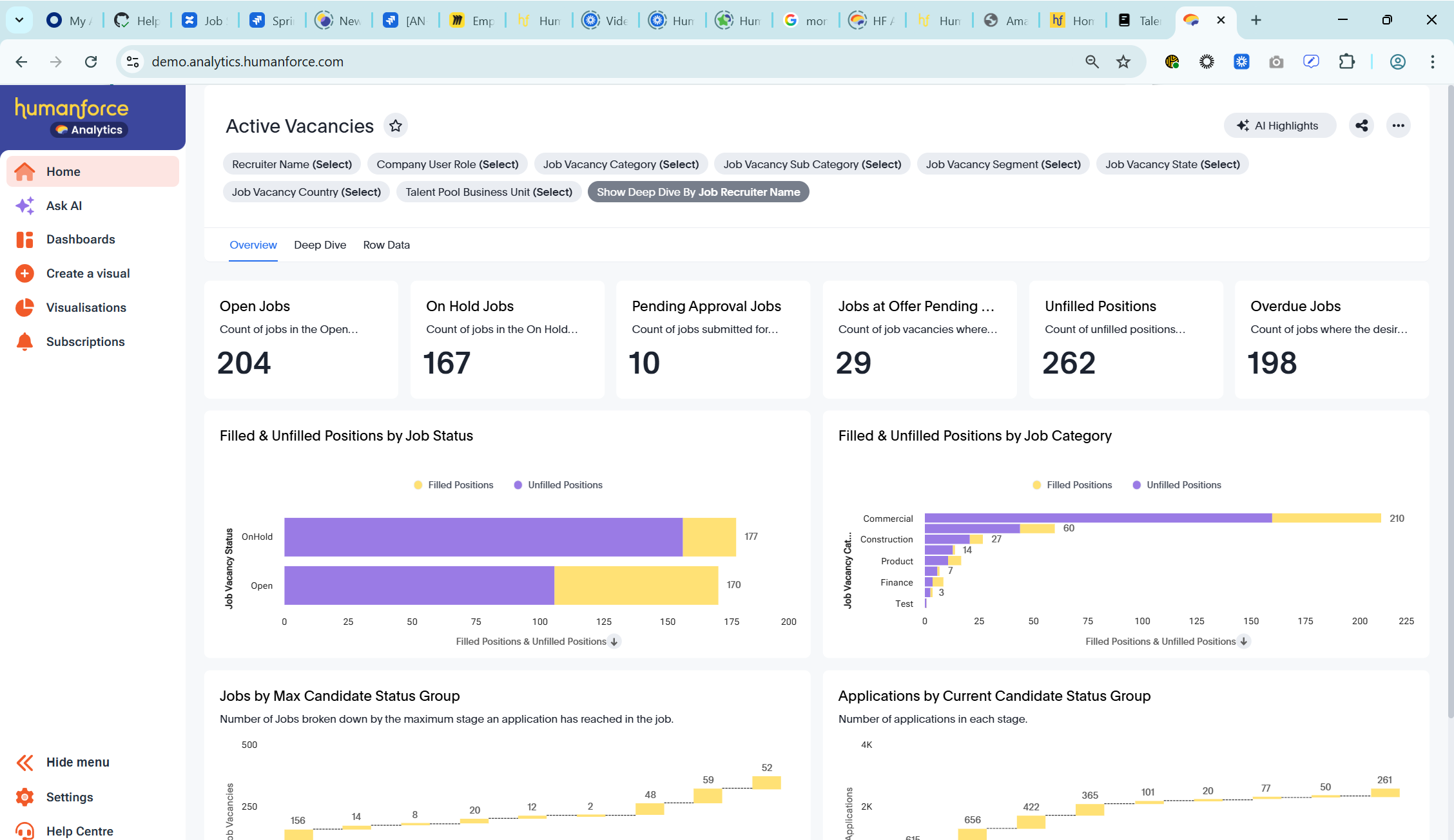Click the Help Centre lifebuoy icon
Image resolution: width=1454 pixels, height=840 pixels.
point(24,831)
